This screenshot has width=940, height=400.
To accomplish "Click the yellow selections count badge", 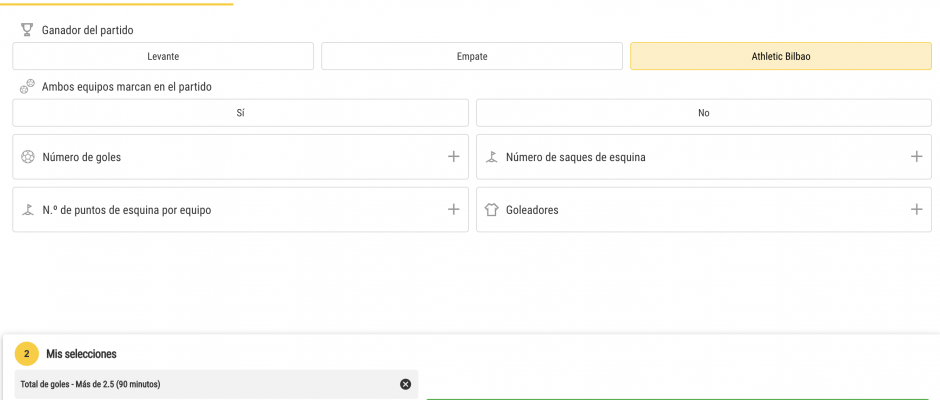I will pos(26,354).
